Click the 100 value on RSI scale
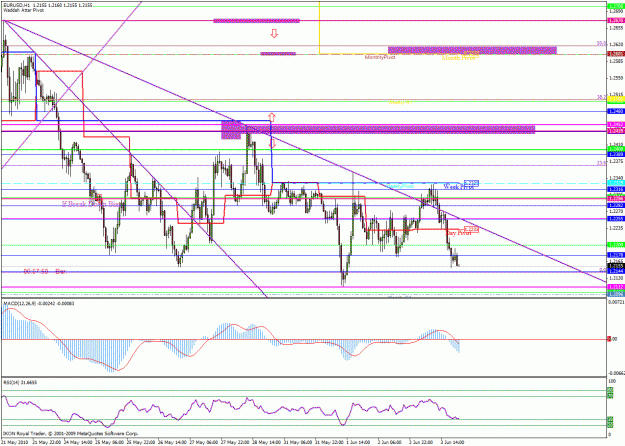625x446 pixels. 611,382
